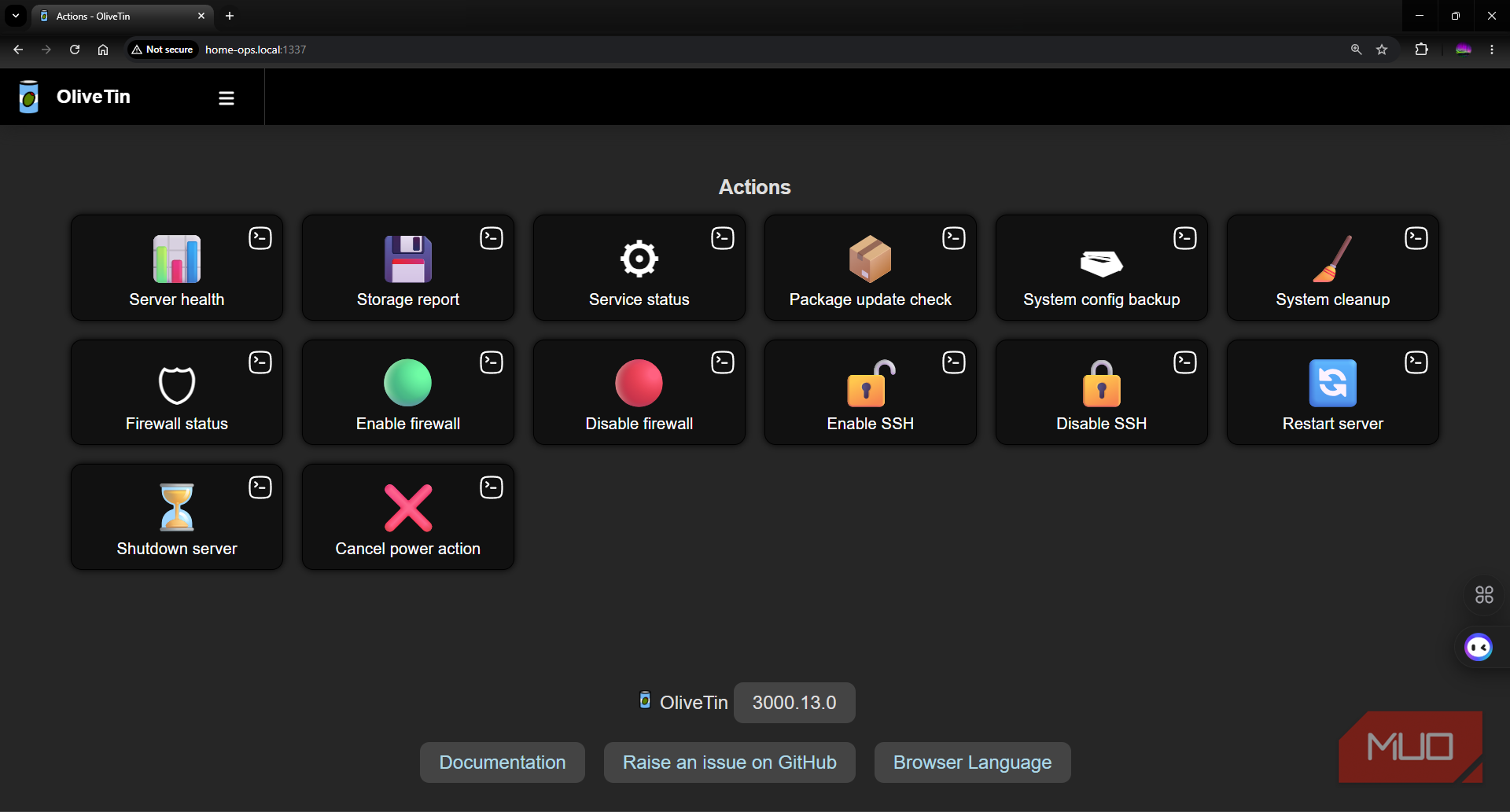Open terminal log icon on Disable firewall card

pyautogui.click(x=723, y=362)
